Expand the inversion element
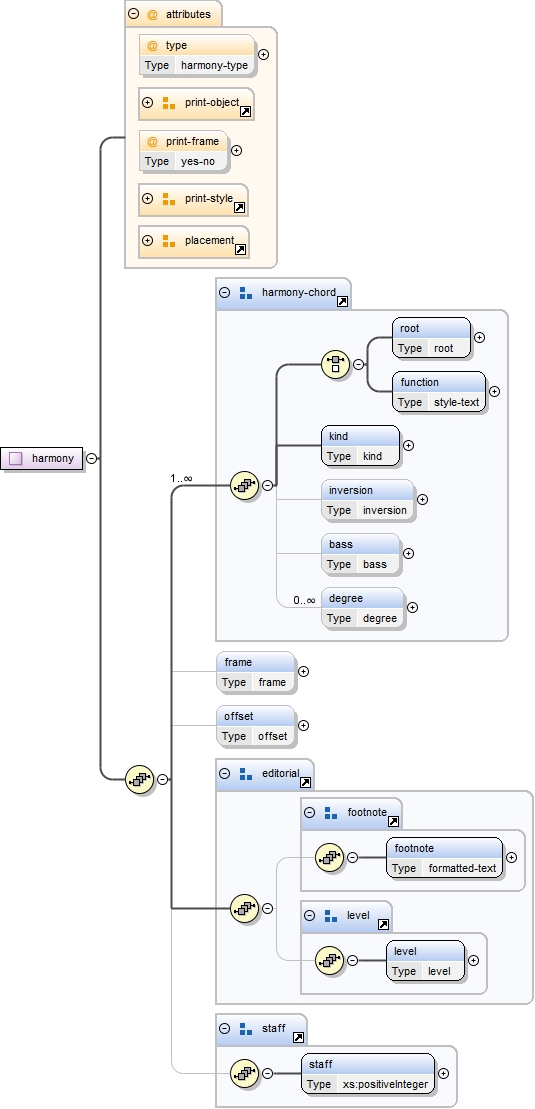The height and width of the screenshot is (1109, 535). pyautogui.click(x=422, y=499)
